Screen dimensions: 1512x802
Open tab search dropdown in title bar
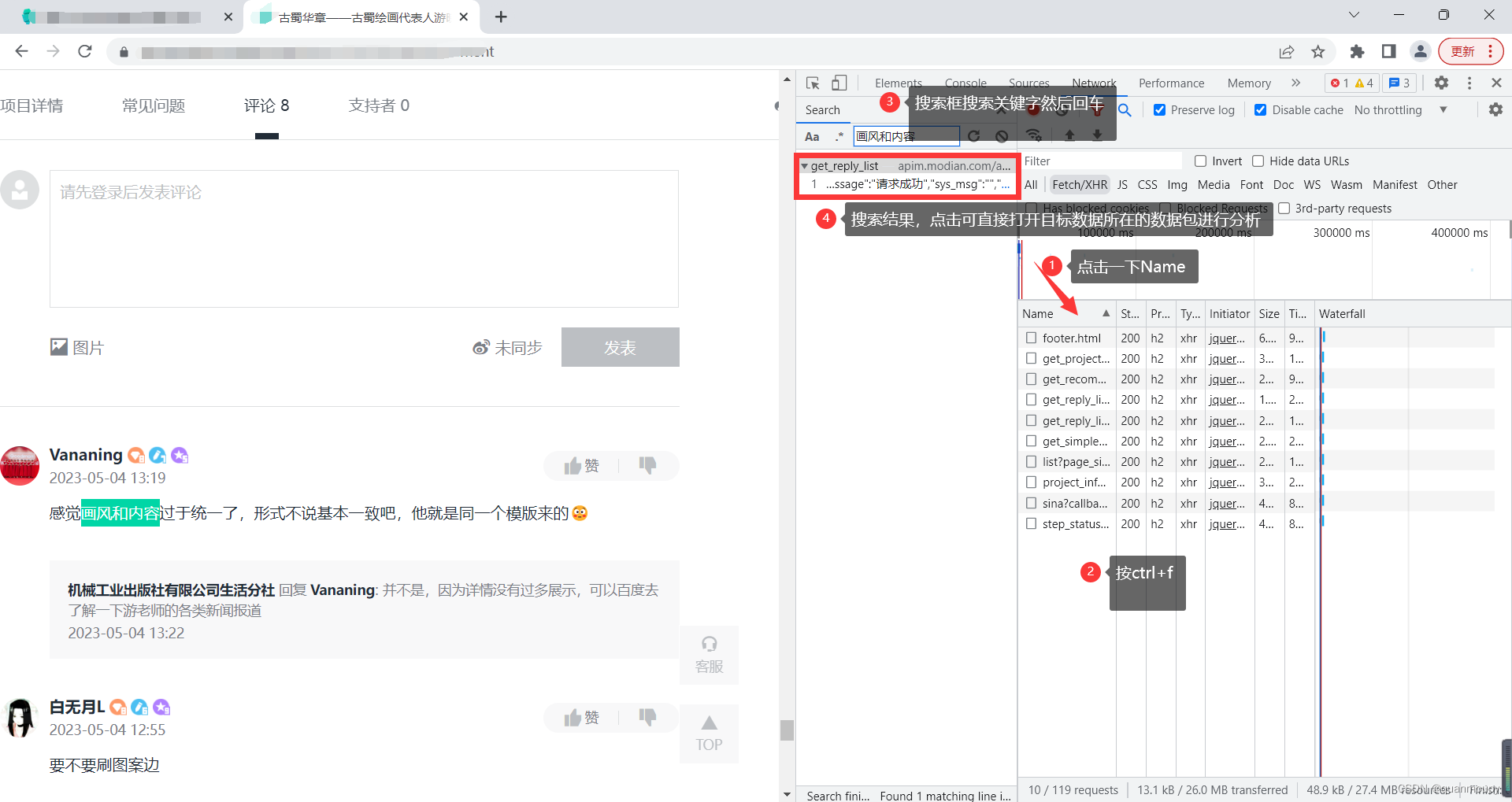click(1354, 15)
